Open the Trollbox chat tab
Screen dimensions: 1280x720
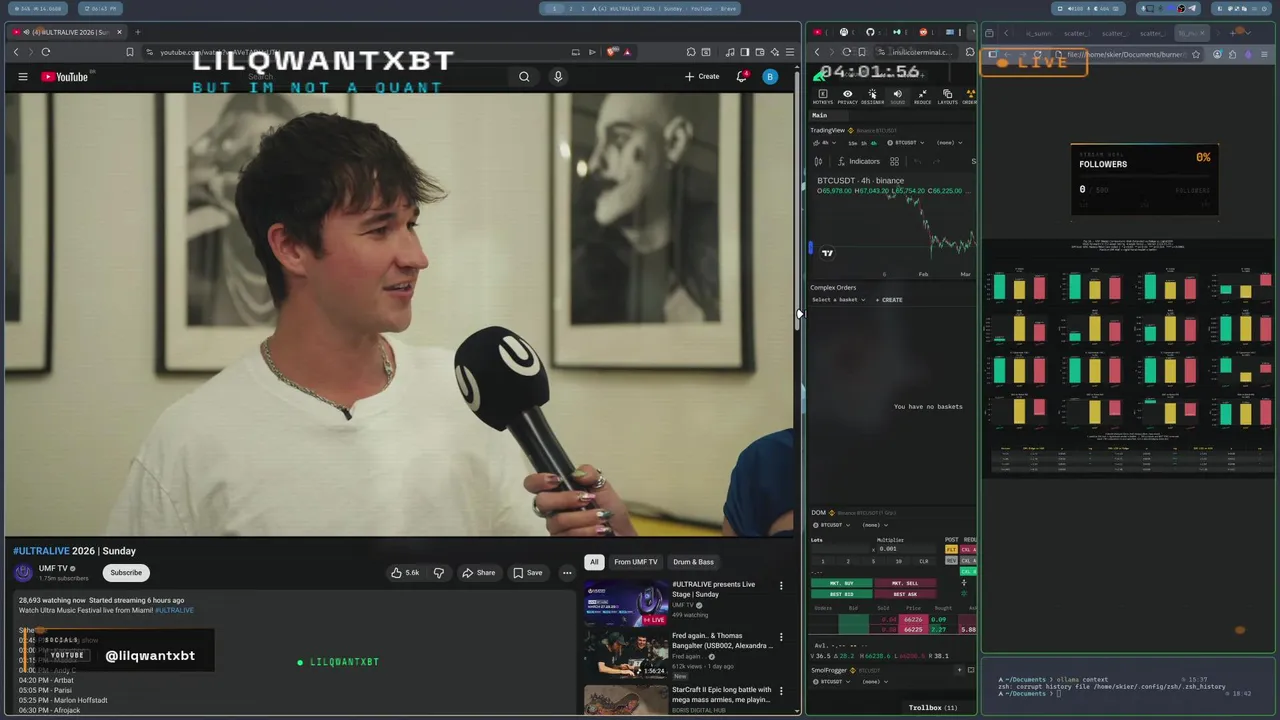[x=933, y=708]
